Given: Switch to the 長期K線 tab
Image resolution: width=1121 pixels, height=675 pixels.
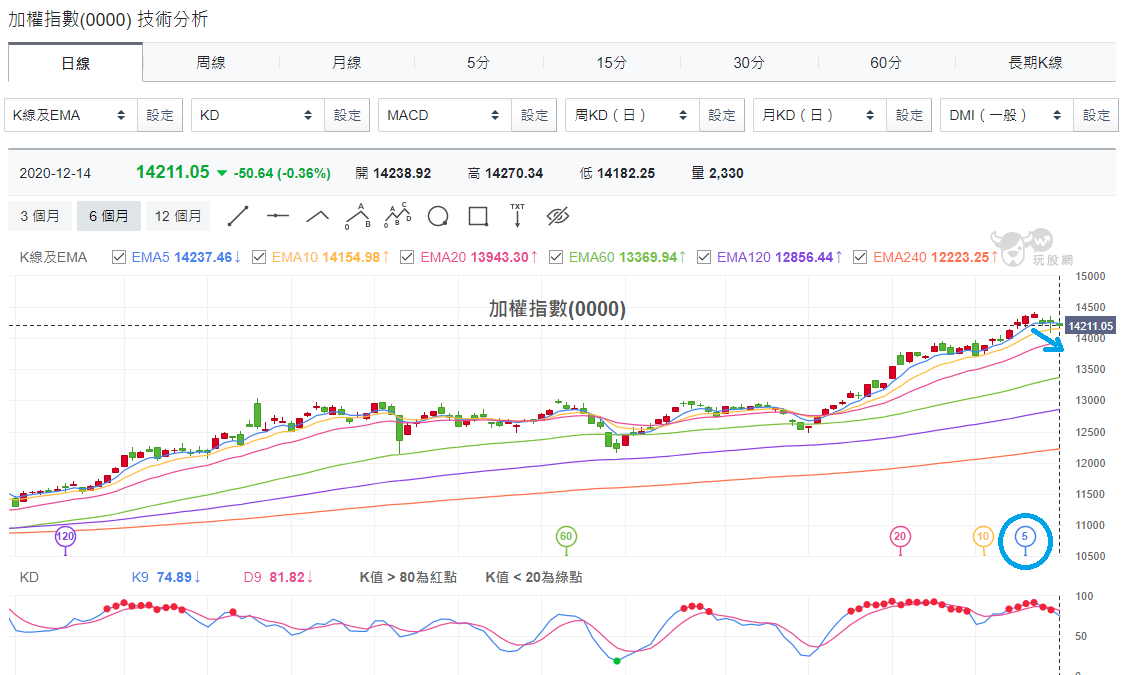Looking at the screenshot, I should [1035, 63].
